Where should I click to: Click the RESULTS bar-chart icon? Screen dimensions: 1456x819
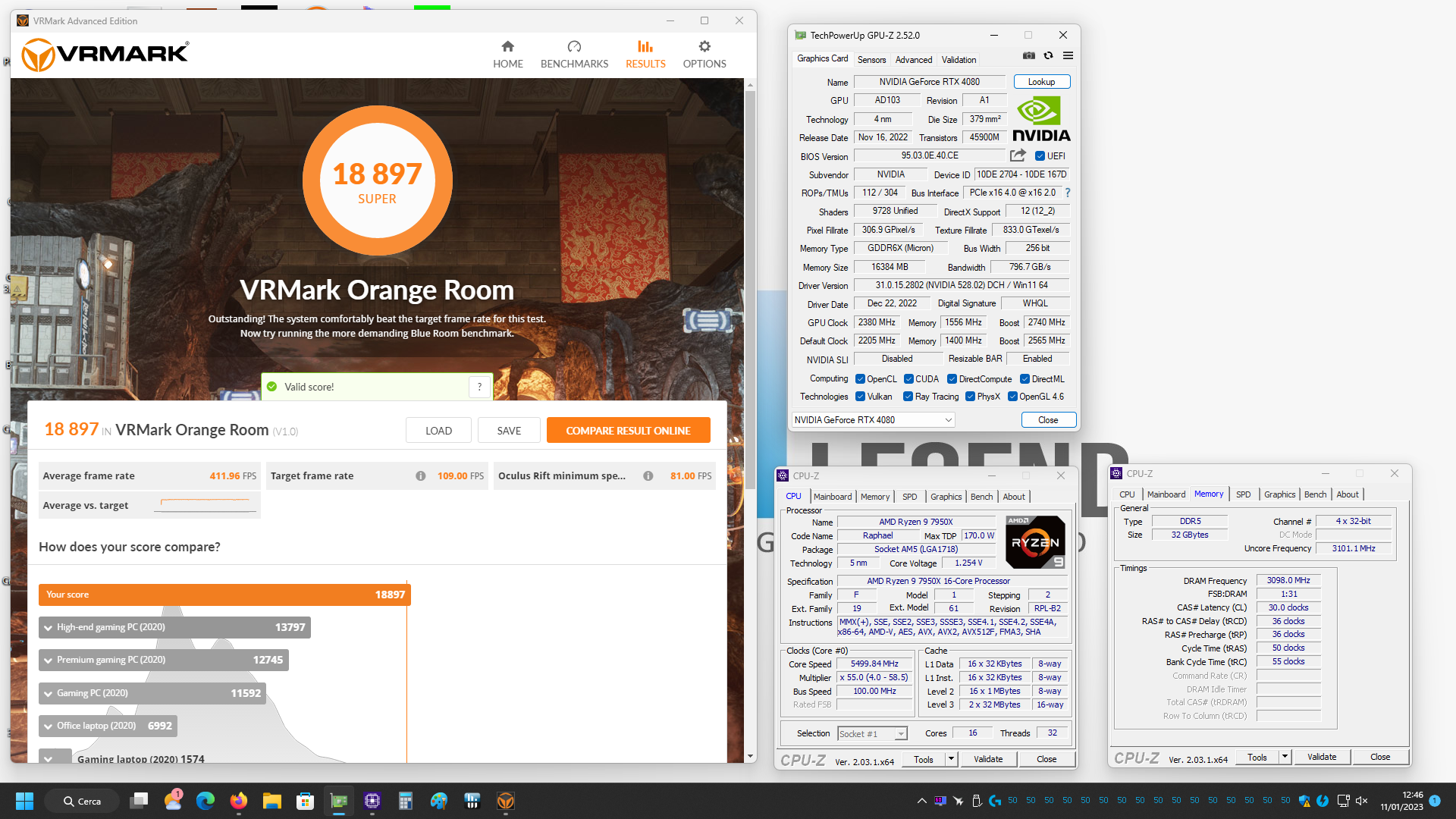[645, 46]
